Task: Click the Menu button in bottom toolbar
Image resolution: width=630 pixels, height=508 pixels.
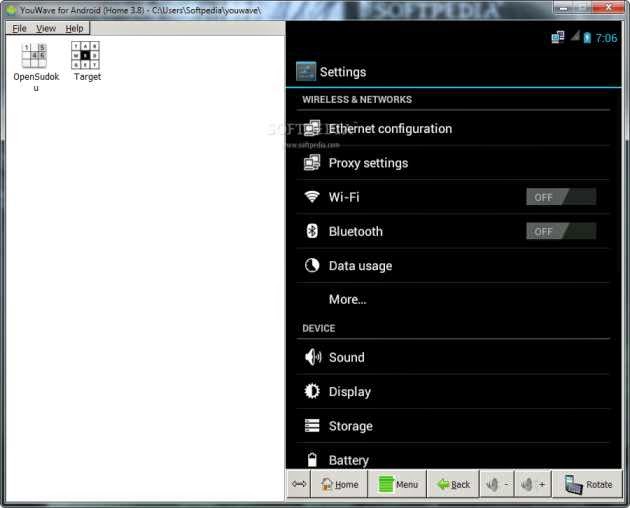Action: pos(398,484)
